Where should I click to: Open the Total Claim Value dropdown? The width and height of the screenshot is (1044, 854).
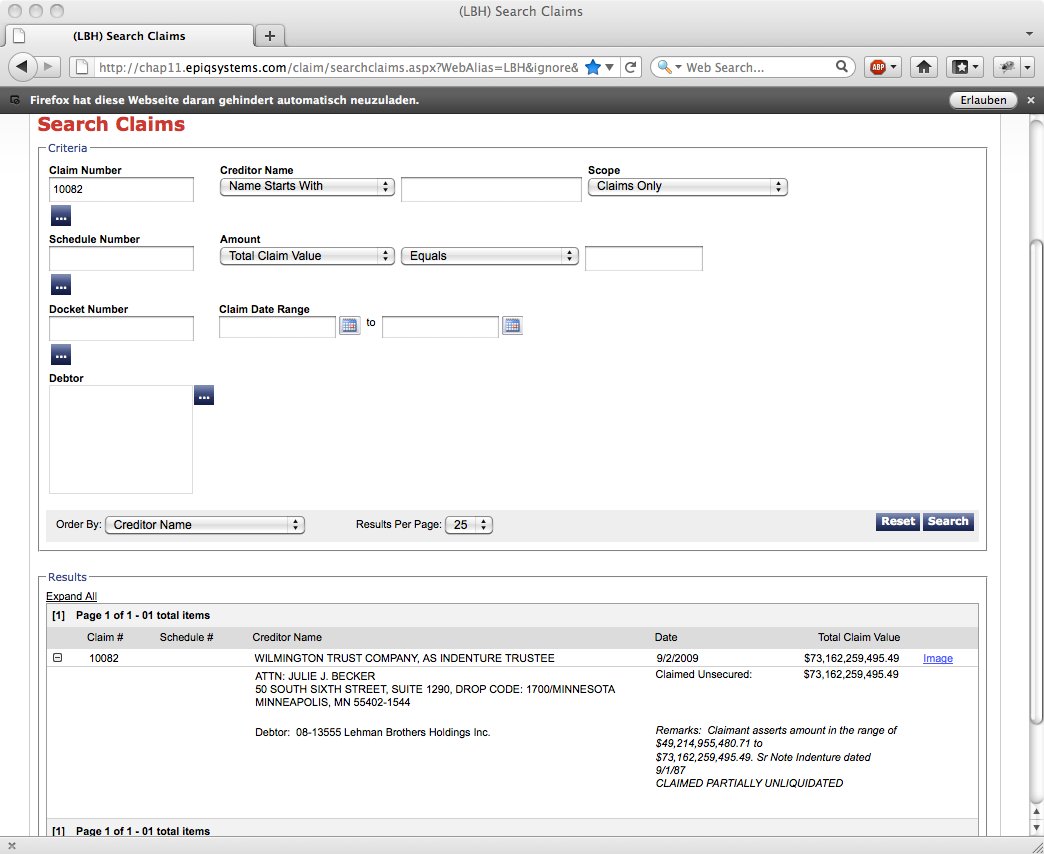coord(307,256)
